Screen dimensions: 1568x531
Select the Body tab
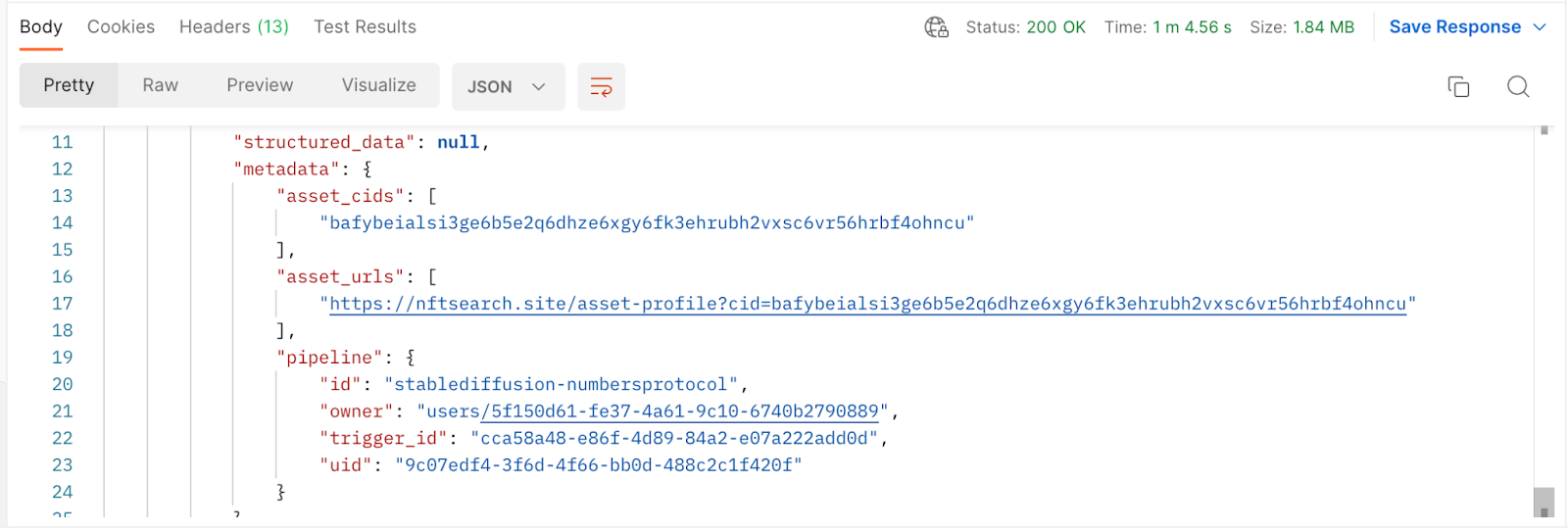coord(41,27)
